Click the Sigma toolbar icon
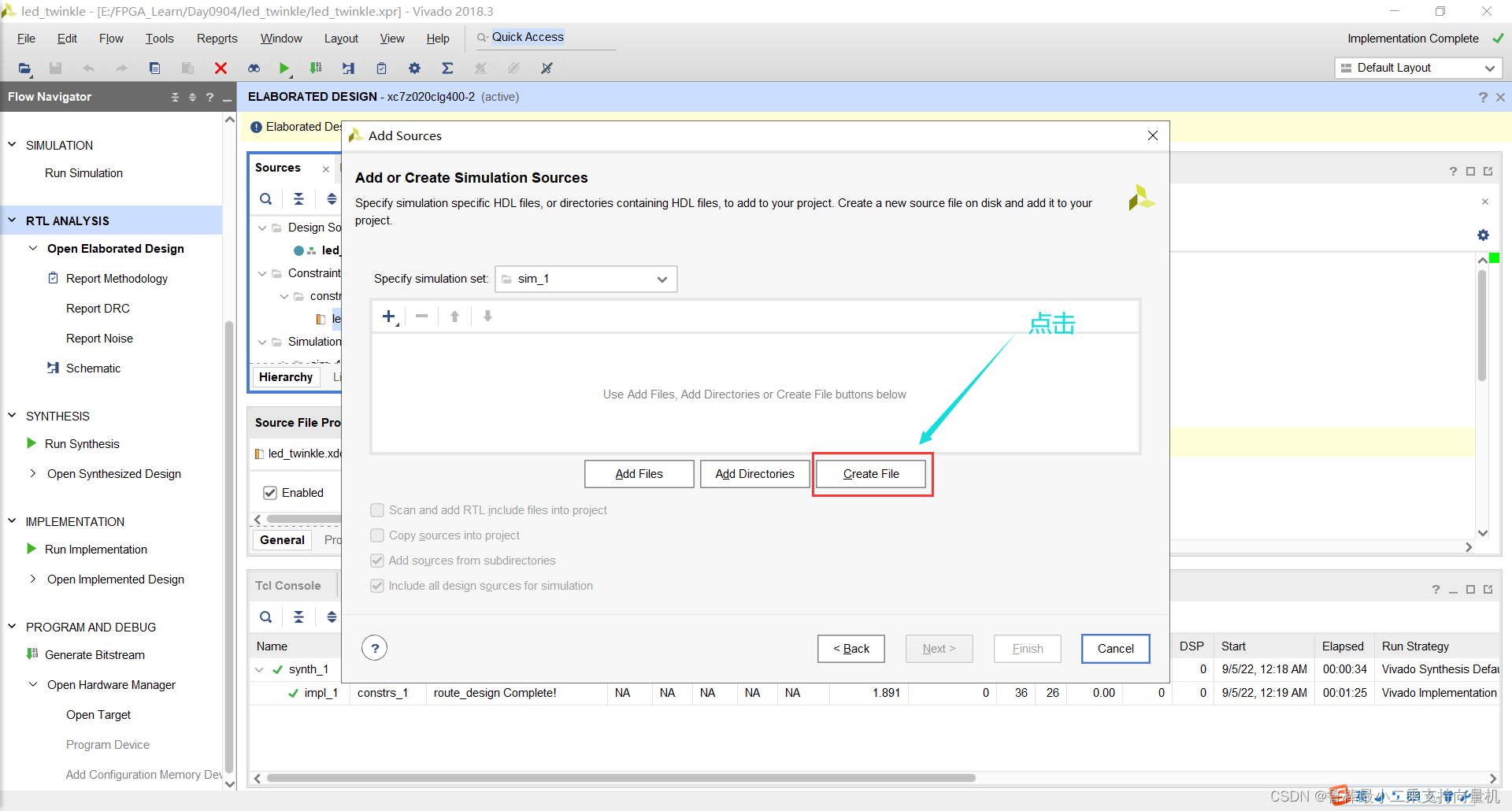Image resolution: width=1512 pixels, height=811 pixels. (x=447, y=69)
